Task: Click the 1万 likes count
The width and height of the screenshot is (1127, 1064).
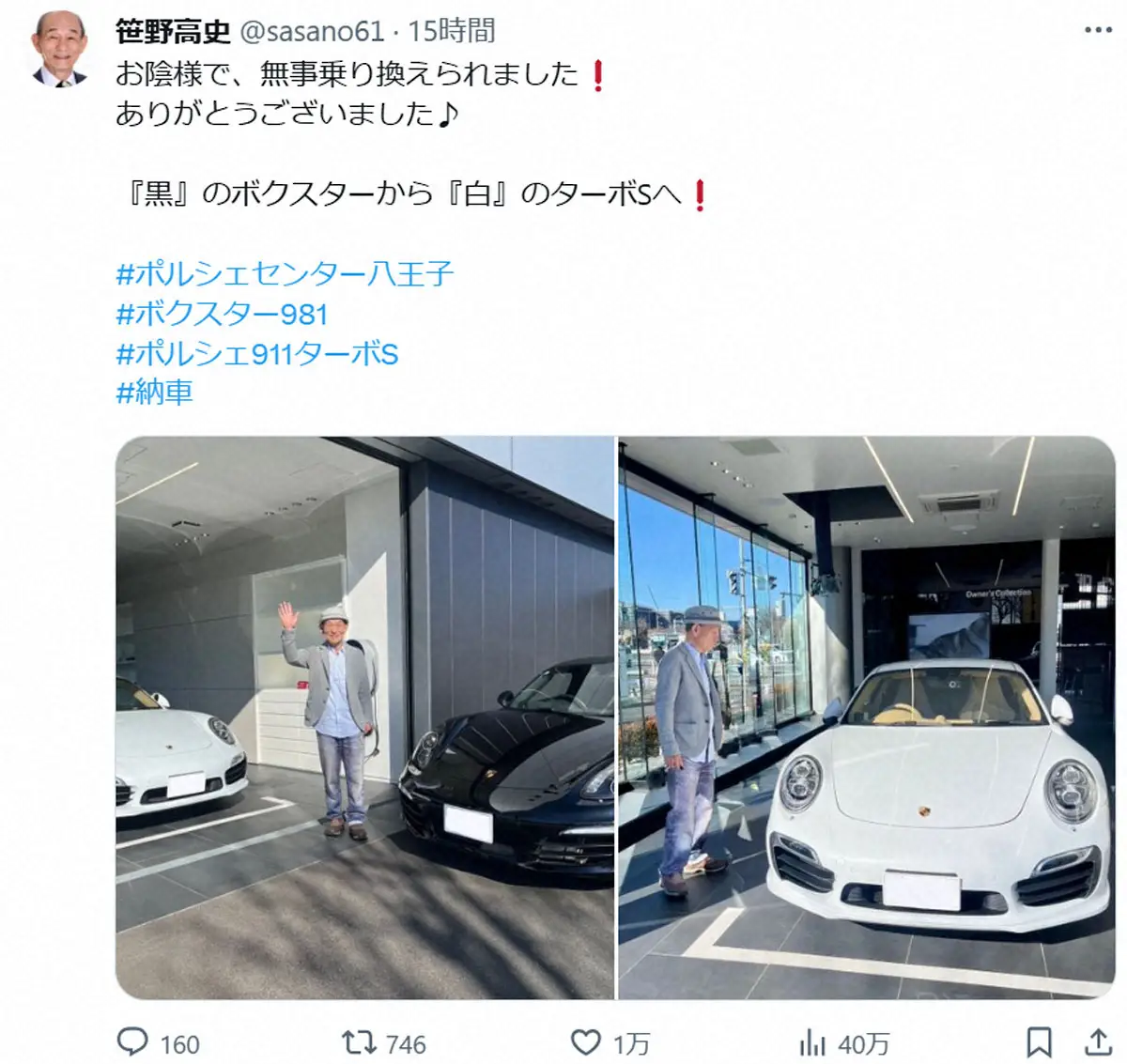Action: (x=631, y=1044)
